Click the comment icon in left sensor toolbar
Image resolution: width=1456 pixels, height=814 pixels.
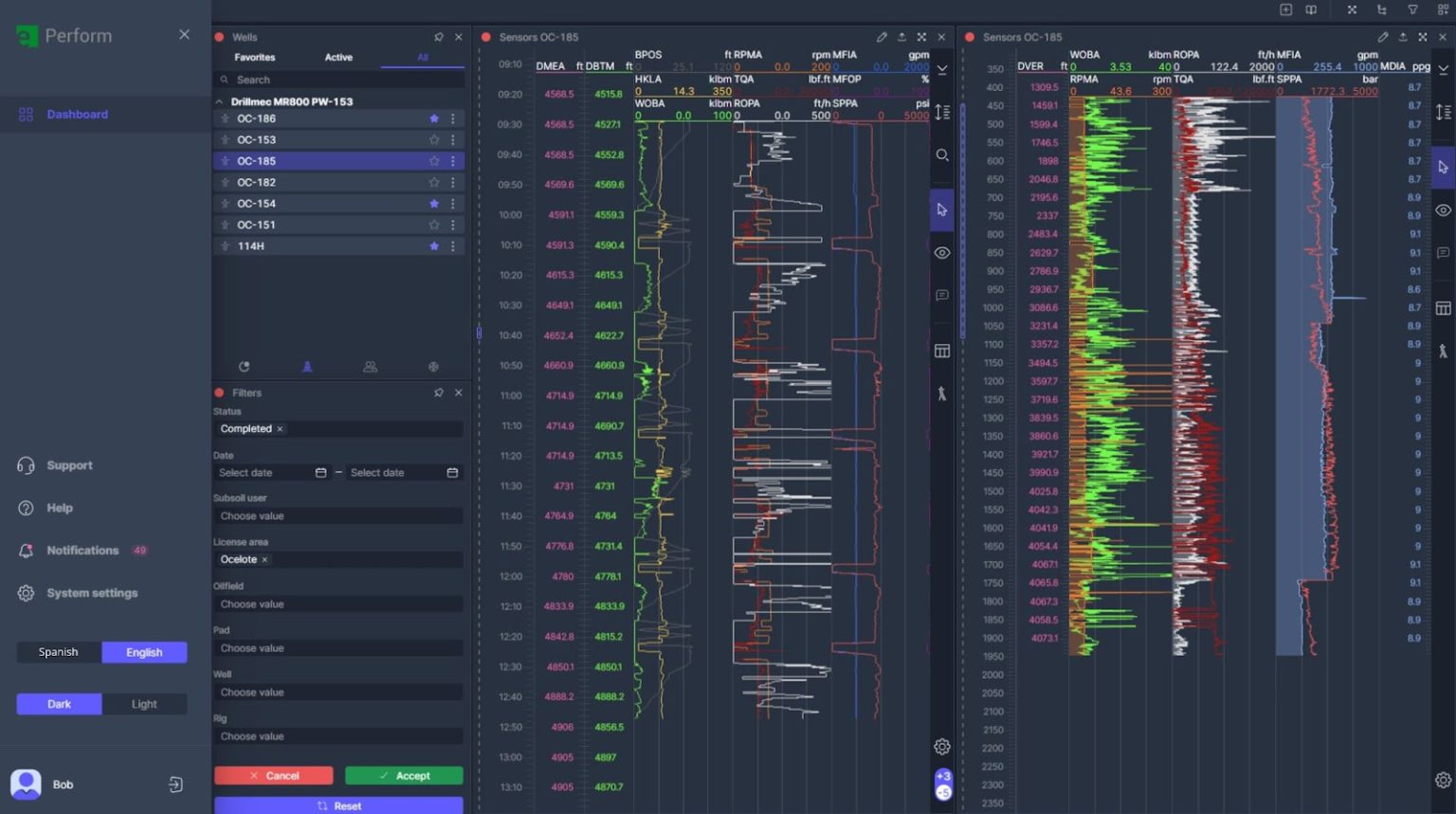coord(942,296)
